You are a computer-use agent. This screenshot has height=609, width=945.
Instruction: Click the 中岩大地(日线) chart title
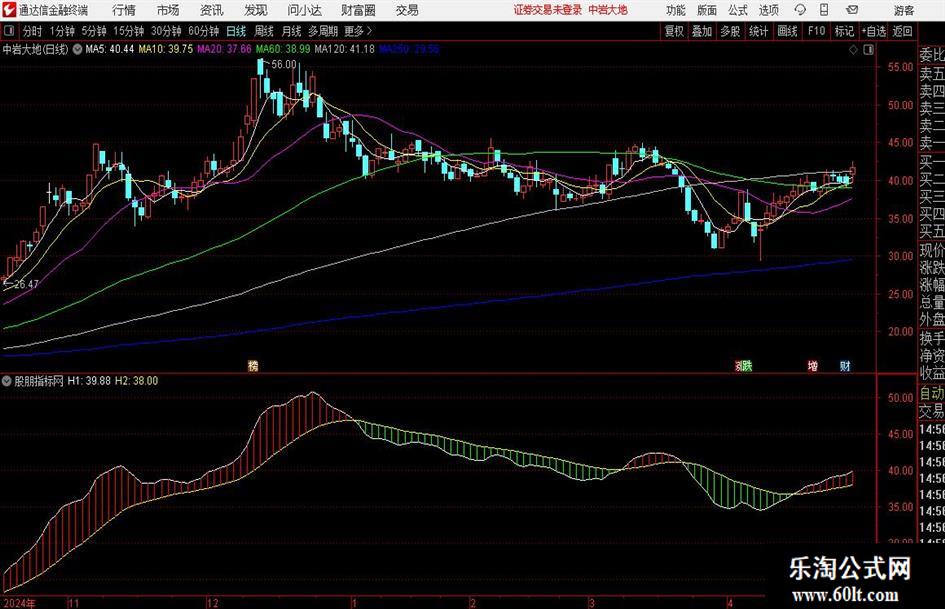tap(36, 49)
